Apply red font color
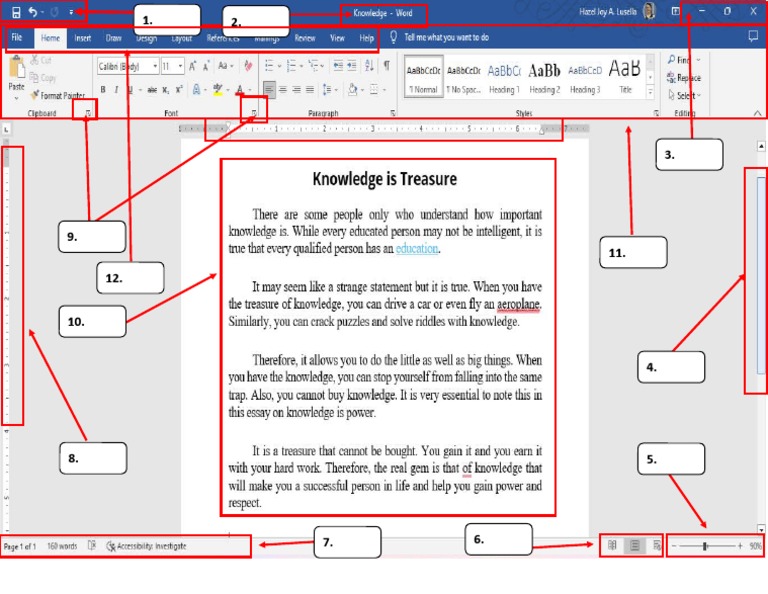 tap(240, 90)
